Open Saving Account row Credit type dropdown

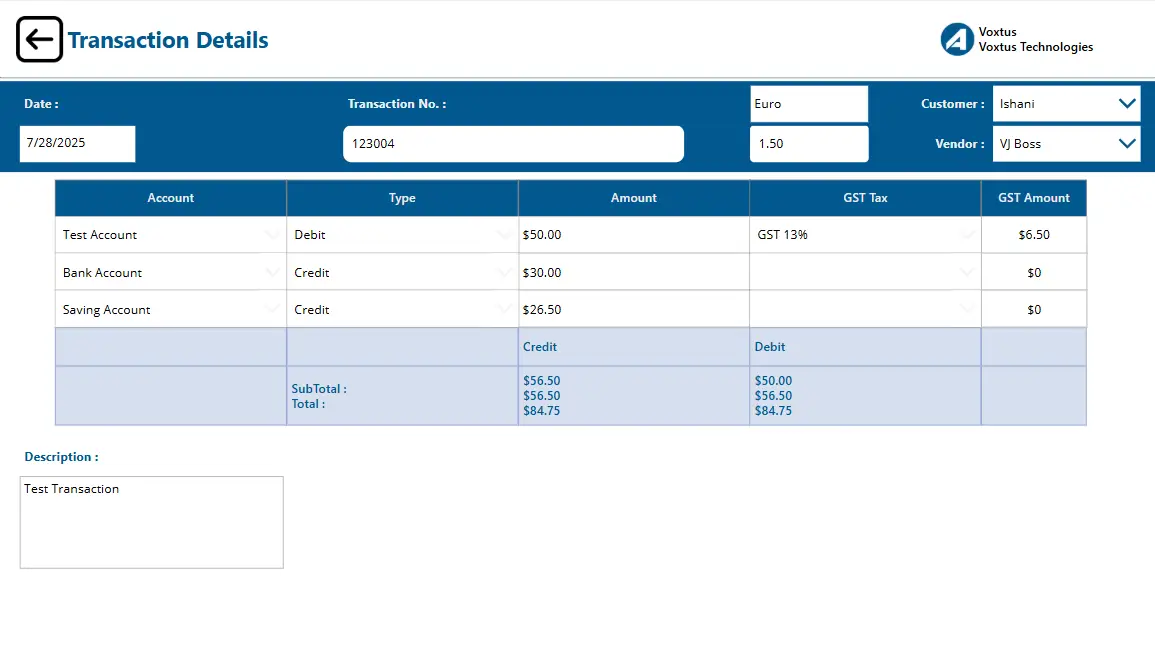[402, 309]
